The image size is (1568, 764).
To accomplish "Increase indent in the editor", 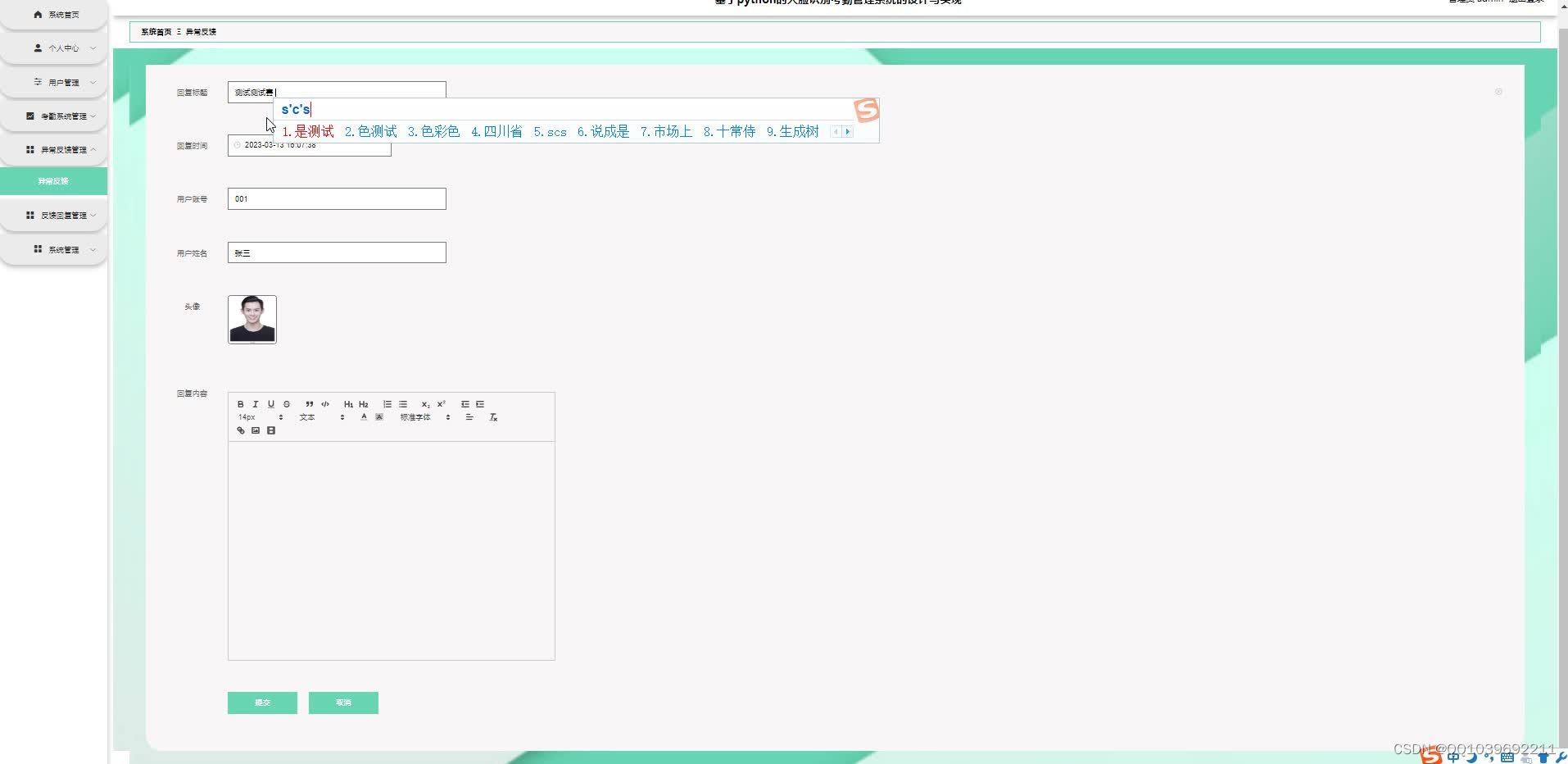I will click(480, 404).
